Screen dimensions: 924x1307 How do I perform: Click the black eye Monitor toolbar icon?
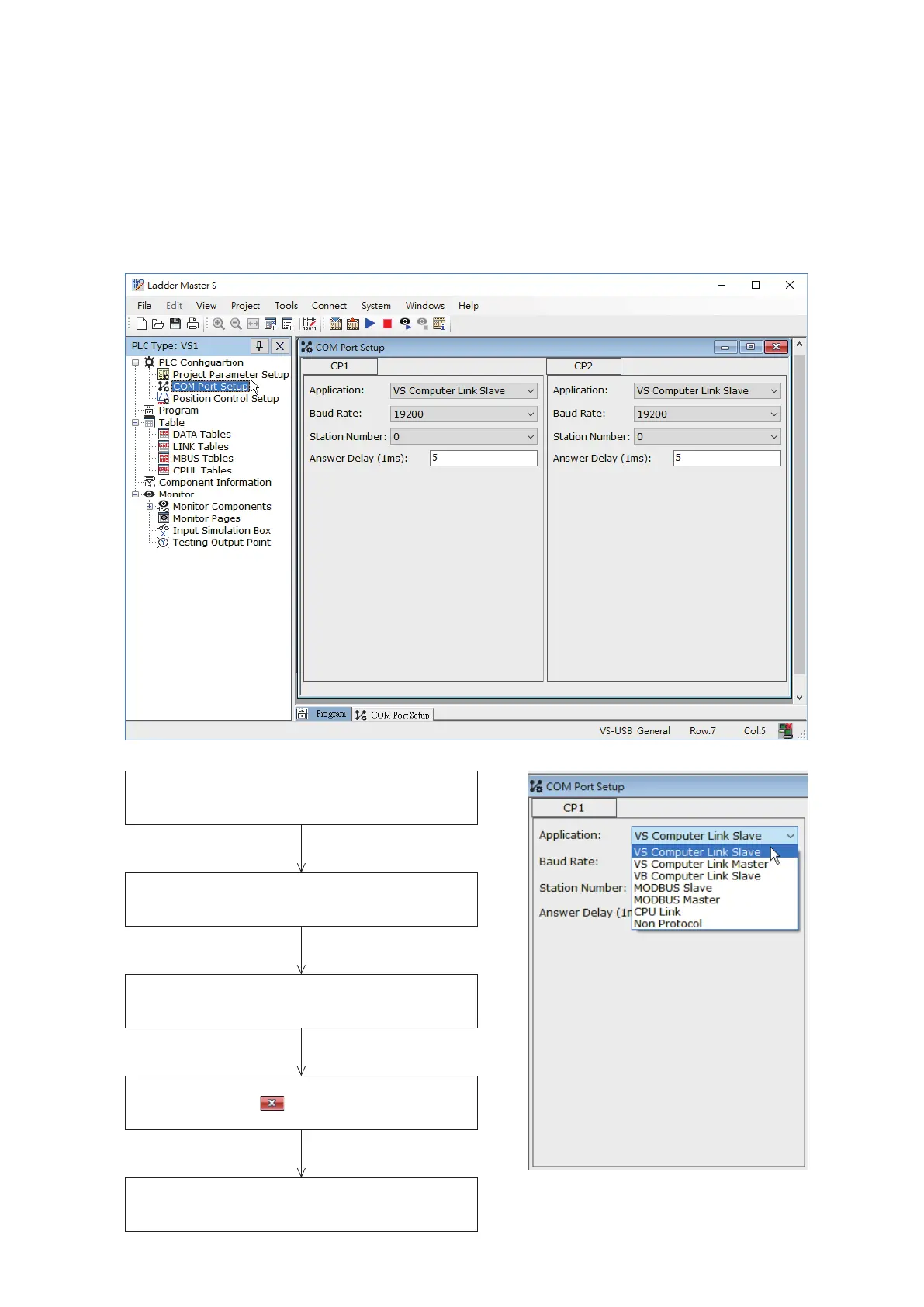click(405, 324)
